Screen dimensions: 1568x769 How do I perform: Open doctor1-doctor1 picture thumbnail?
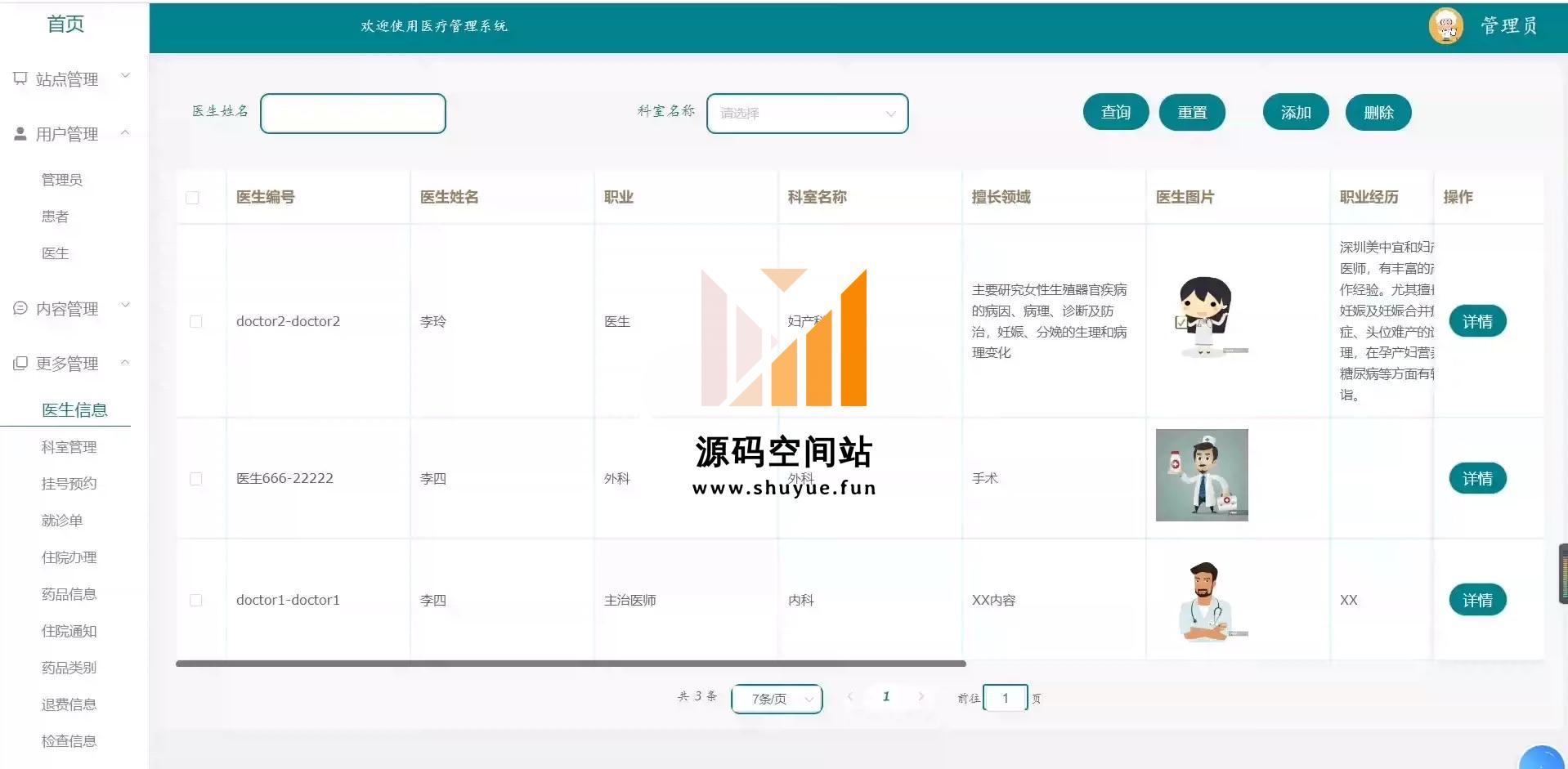tap(1202, 601)
